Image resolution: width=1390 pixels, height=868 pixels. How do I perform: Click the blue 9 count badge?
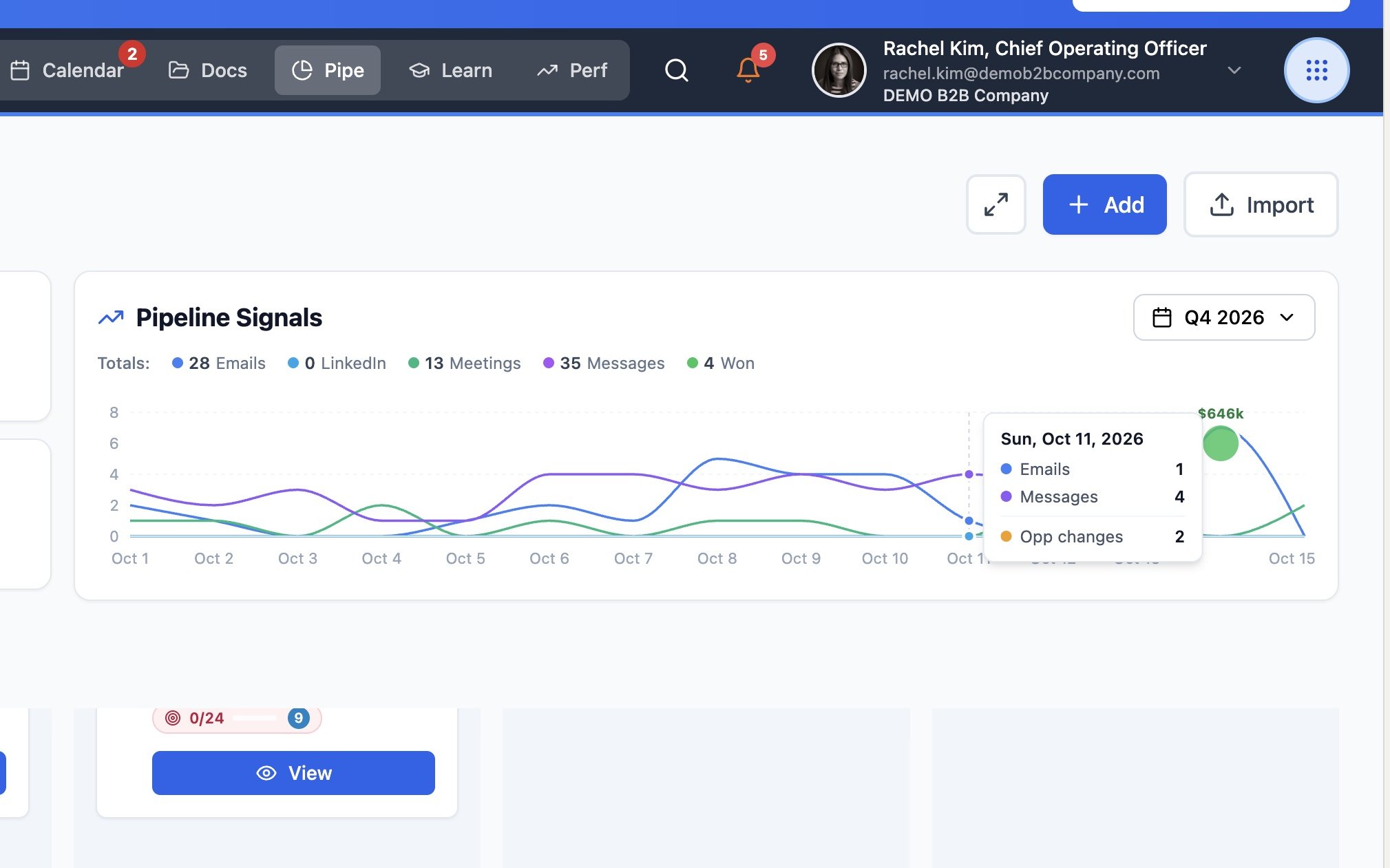pos(298,718)
